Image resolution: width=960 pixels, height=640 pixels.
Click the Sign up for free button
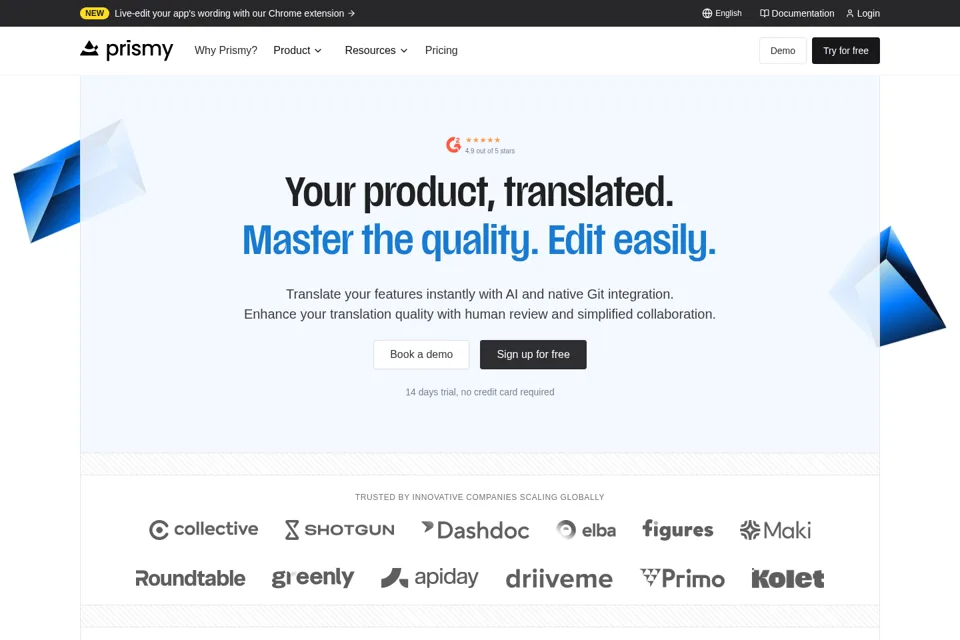pos(533,355)
